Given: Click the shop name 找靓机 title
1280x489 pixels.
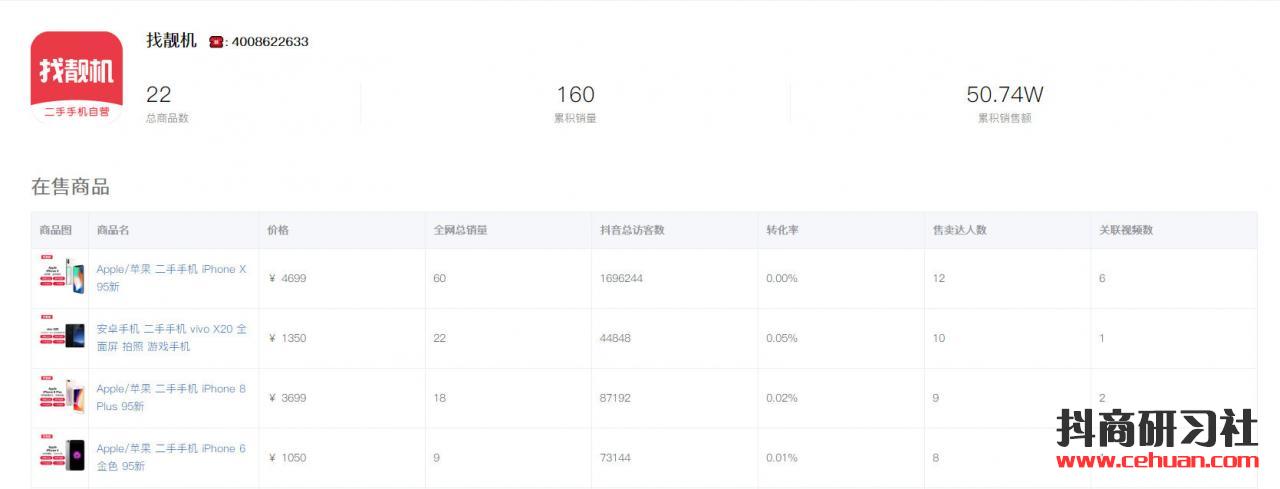Looking at the screenshot, I should pos(171,41).
